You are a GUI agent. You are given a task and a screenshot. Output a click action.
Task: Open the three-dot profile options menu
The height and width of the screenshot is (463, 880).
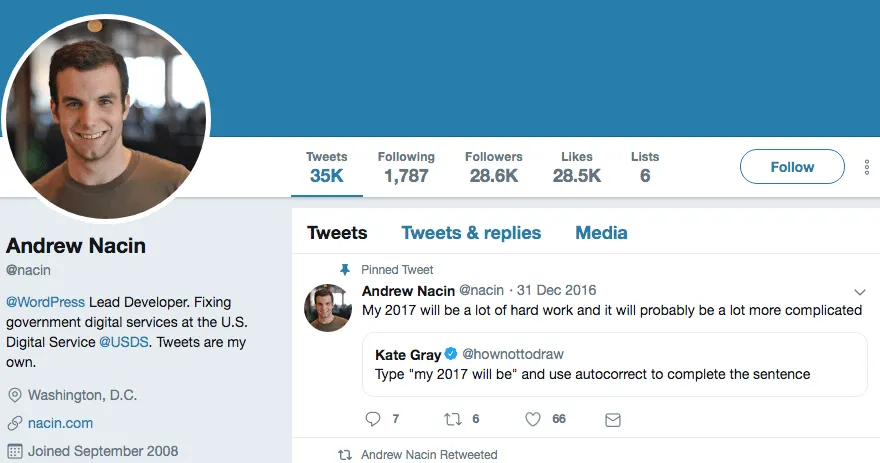pos(867,167)
